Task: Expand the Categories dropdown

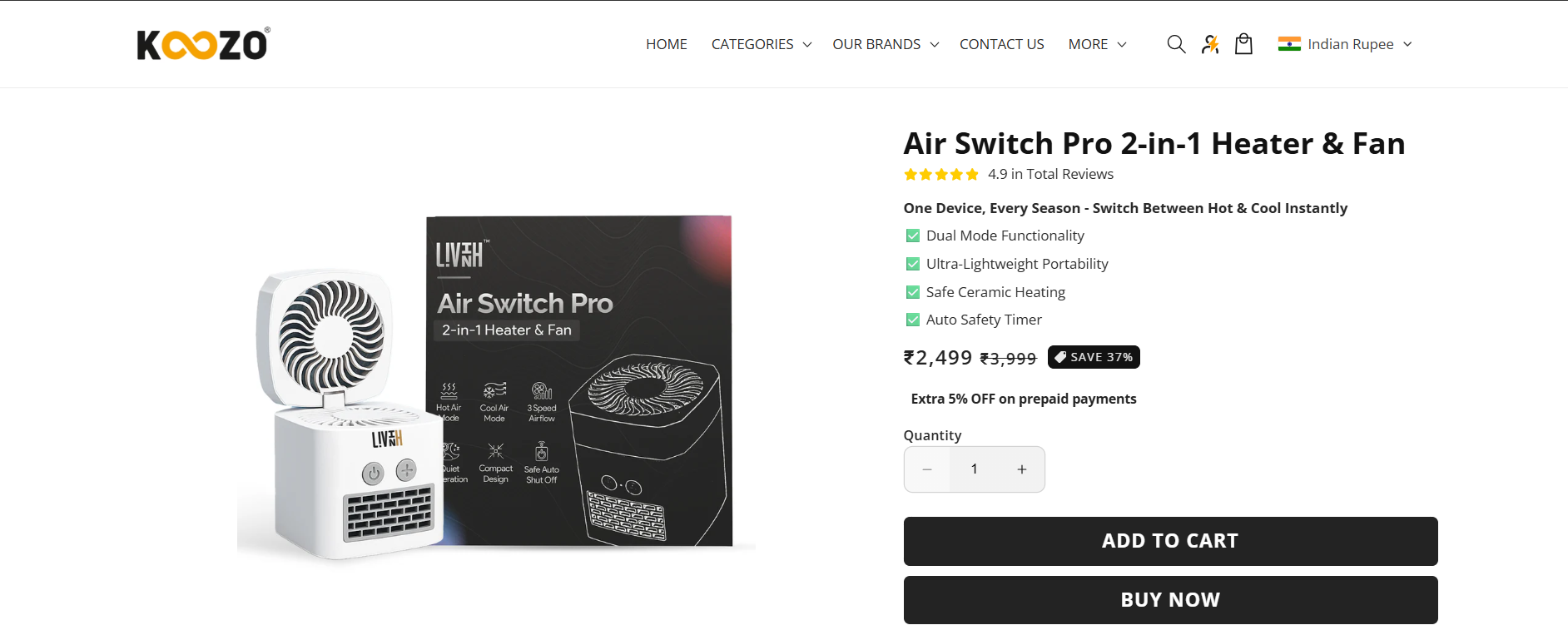Action: coord(762,44)
